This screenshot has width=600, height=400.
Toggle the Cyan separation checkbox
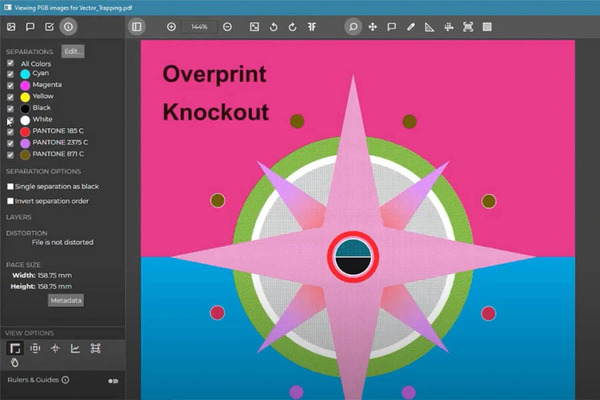(10, 74)
